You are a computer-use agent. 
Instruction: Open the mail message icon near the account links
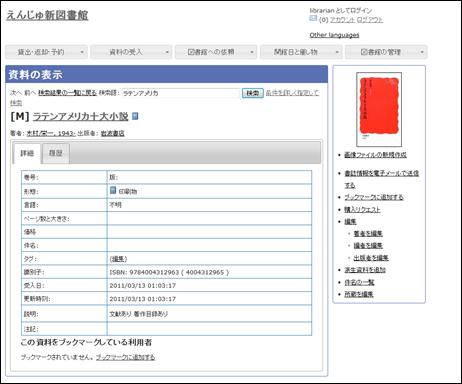click(x=313, y=19)
